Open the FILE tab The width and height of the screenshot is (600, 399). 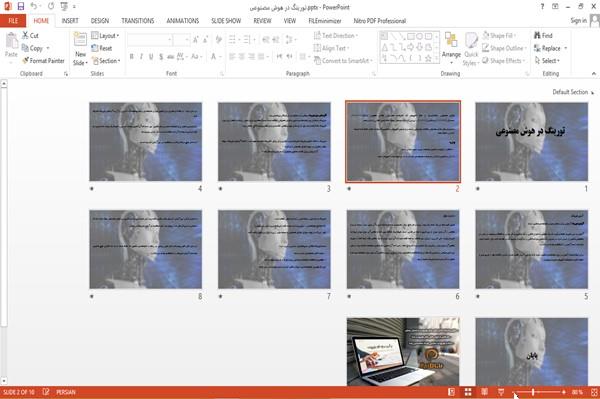13,21
